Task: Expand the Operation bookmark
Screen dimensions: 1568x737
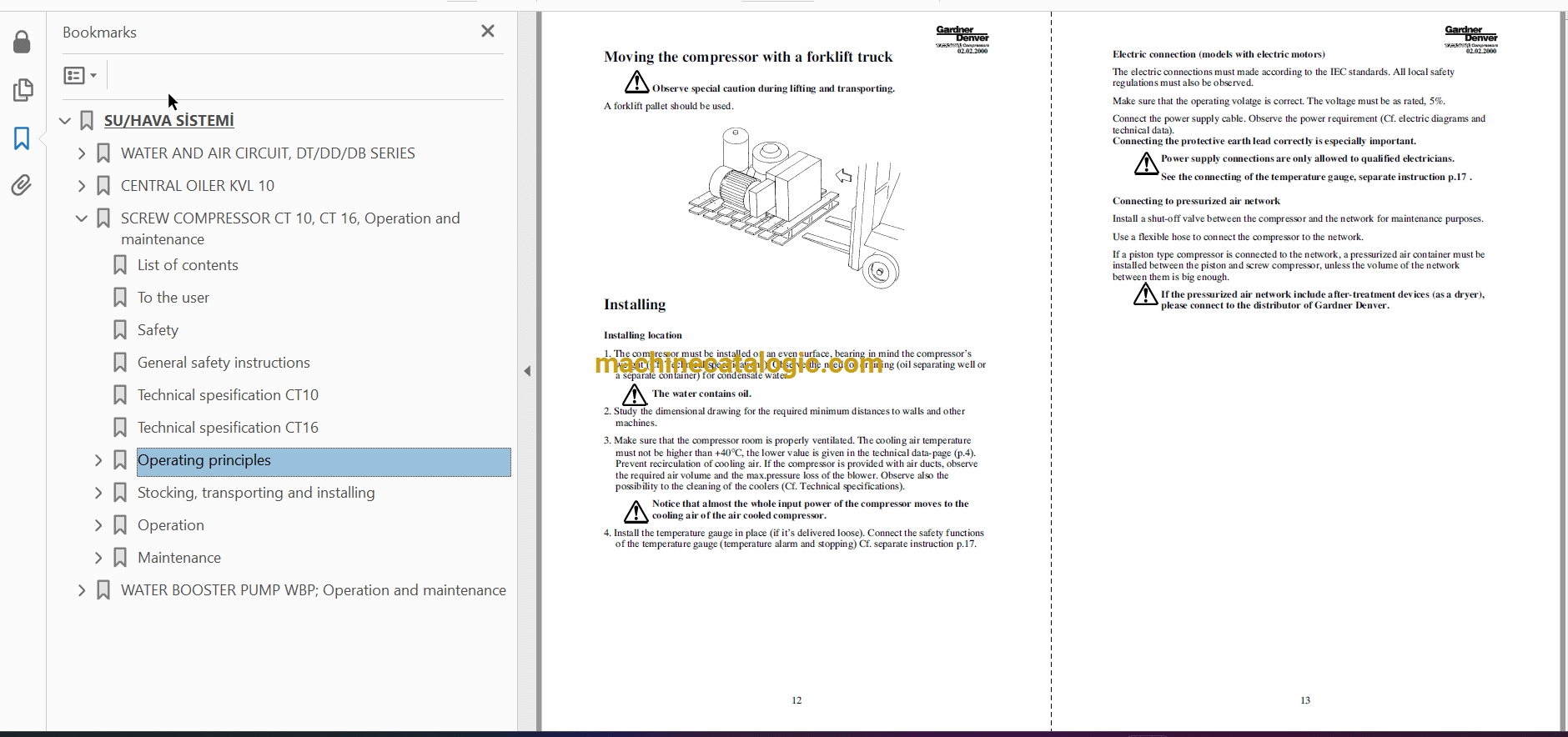Action: point(98,525)
